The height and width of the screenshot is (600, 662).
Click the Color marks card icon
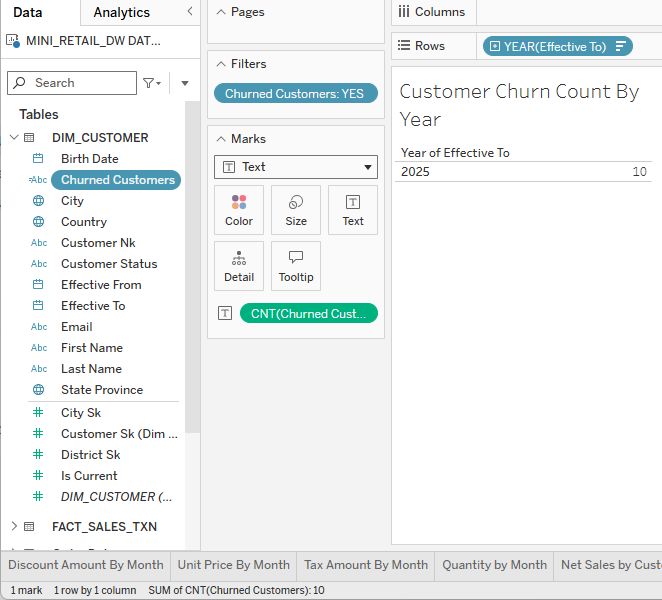[239, 203]
